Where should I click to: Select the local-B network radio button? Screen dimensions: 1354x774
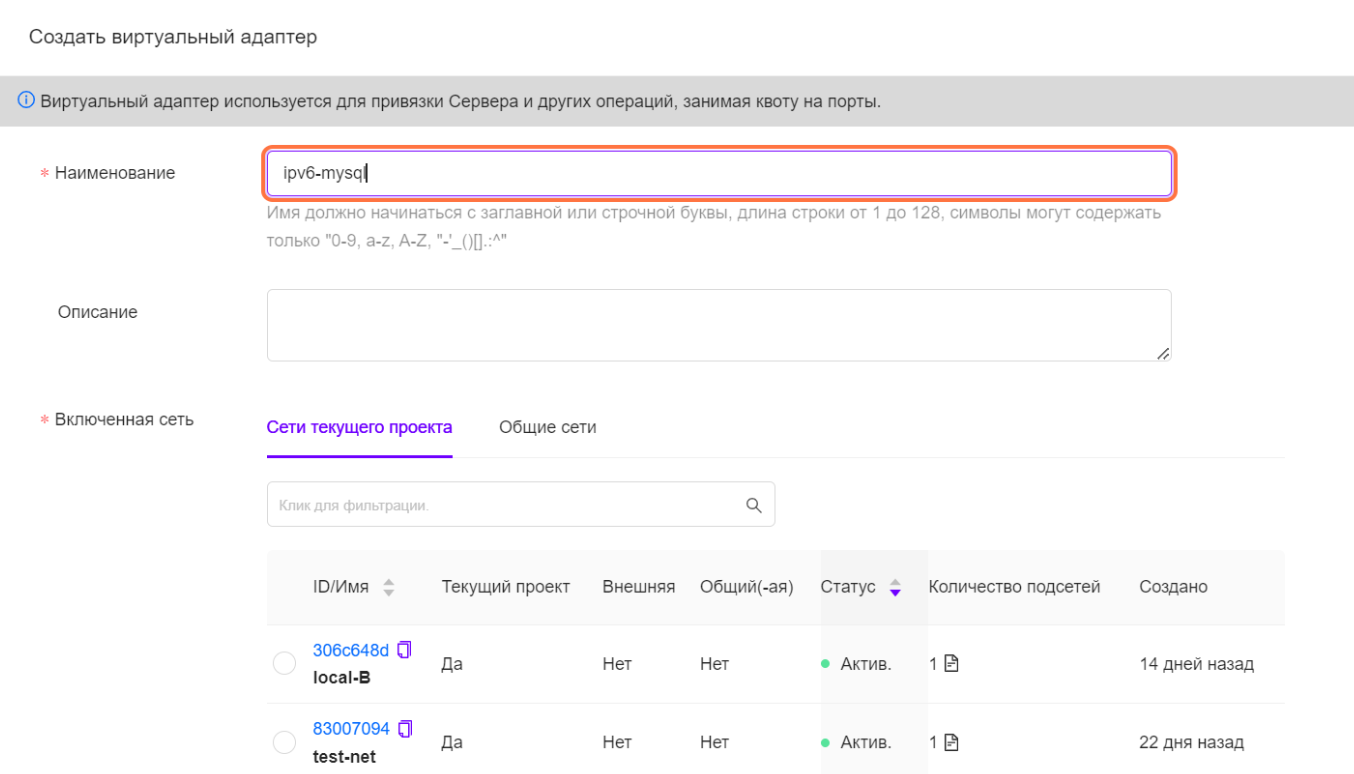284,663
